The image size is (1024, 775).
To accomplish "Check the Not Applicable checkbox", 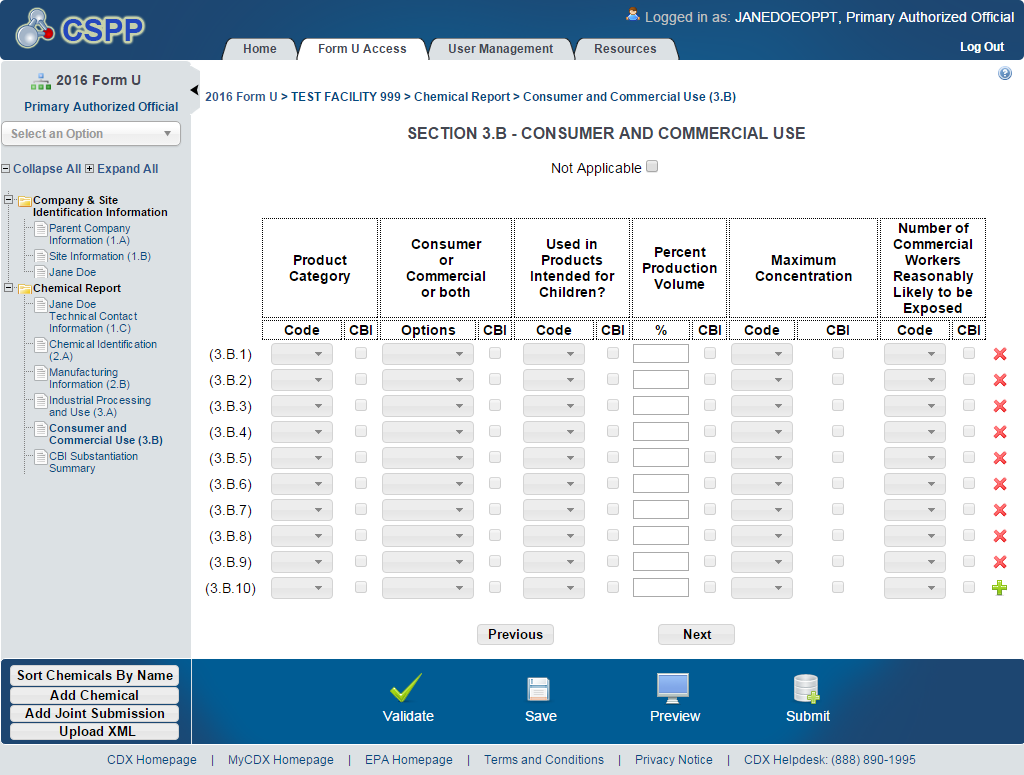I will click(x=652, y=167).
